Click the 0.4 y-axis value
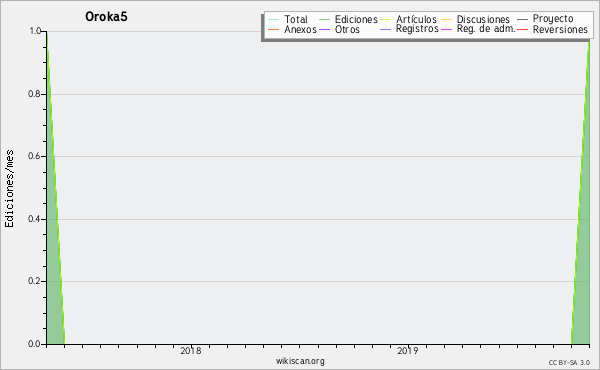This screenshot has width=600, height=370. coord(34,219)
